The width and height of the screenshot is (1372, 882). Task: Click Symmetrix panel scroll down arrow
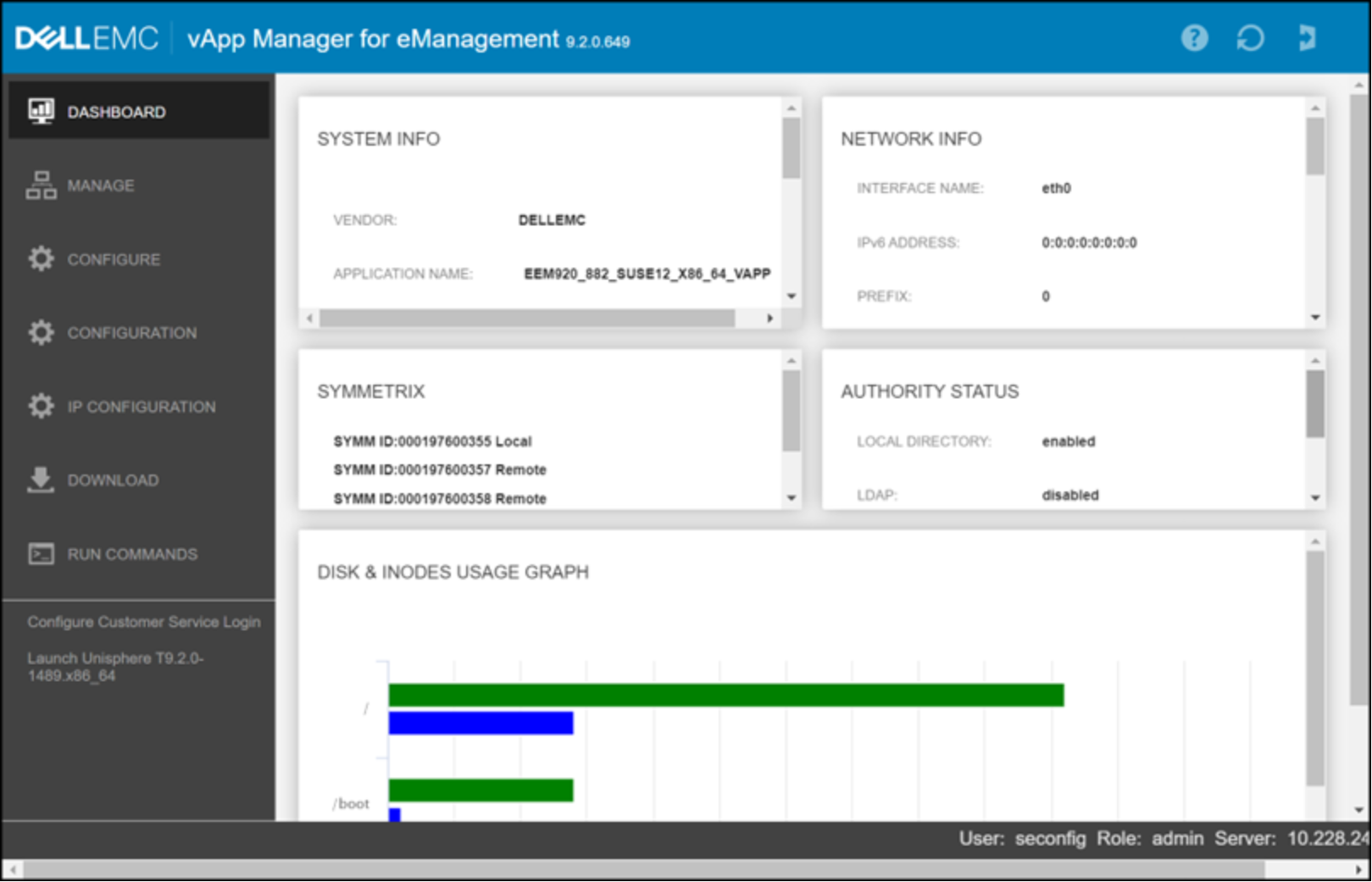(x=791, y=498)
